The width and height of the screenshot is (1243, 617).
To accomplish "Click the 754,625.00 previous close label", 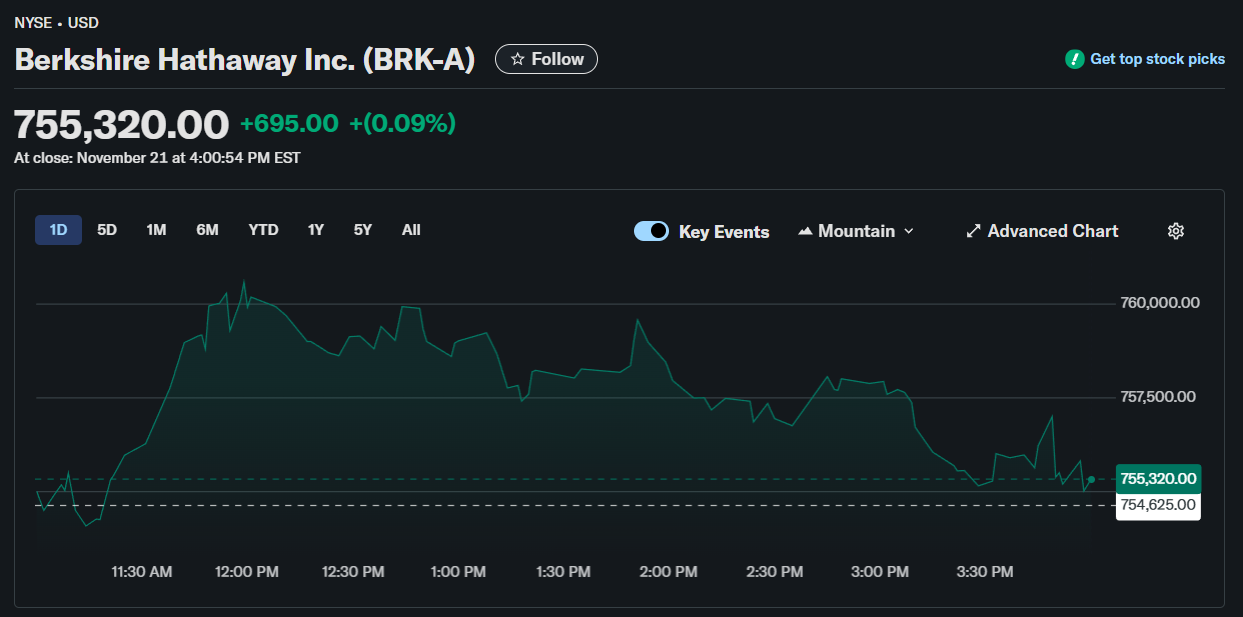I will (1158, 505).
